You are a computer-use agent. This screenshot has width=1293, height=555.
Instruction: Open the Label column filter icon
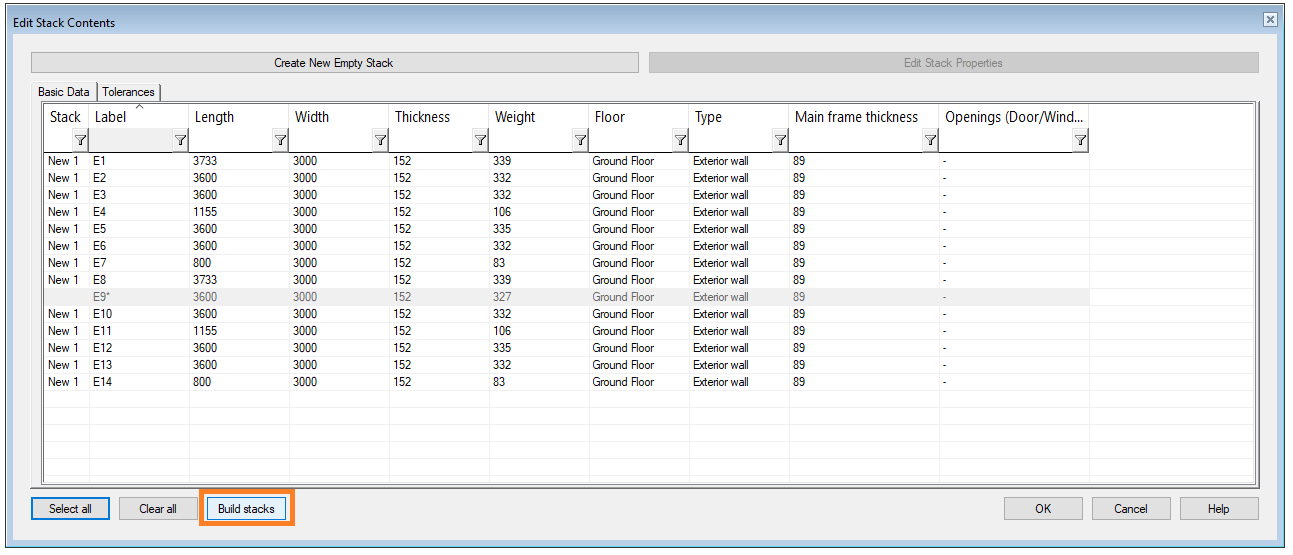click(180, 141)
